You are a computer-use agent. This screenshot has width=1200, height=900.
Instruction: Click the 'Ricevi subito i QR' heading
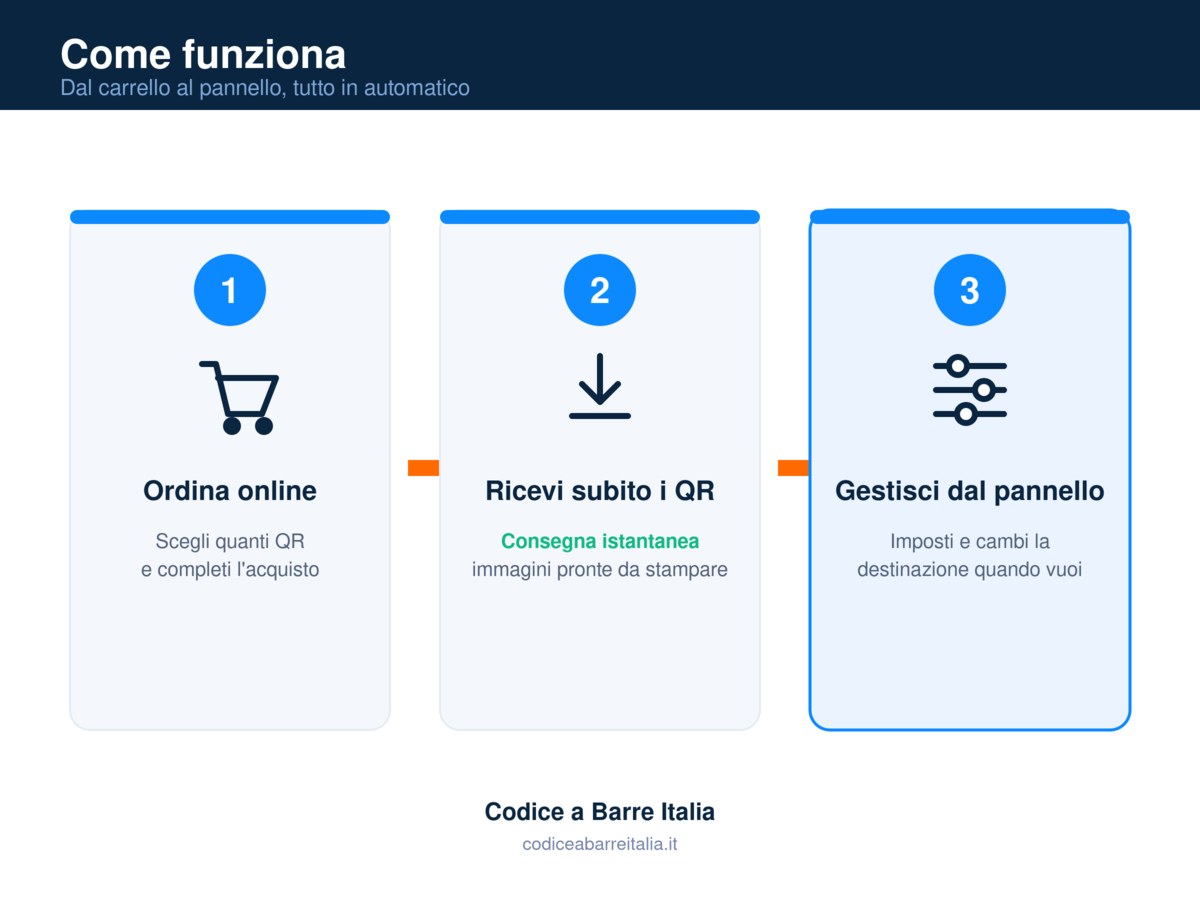point(600,491)
